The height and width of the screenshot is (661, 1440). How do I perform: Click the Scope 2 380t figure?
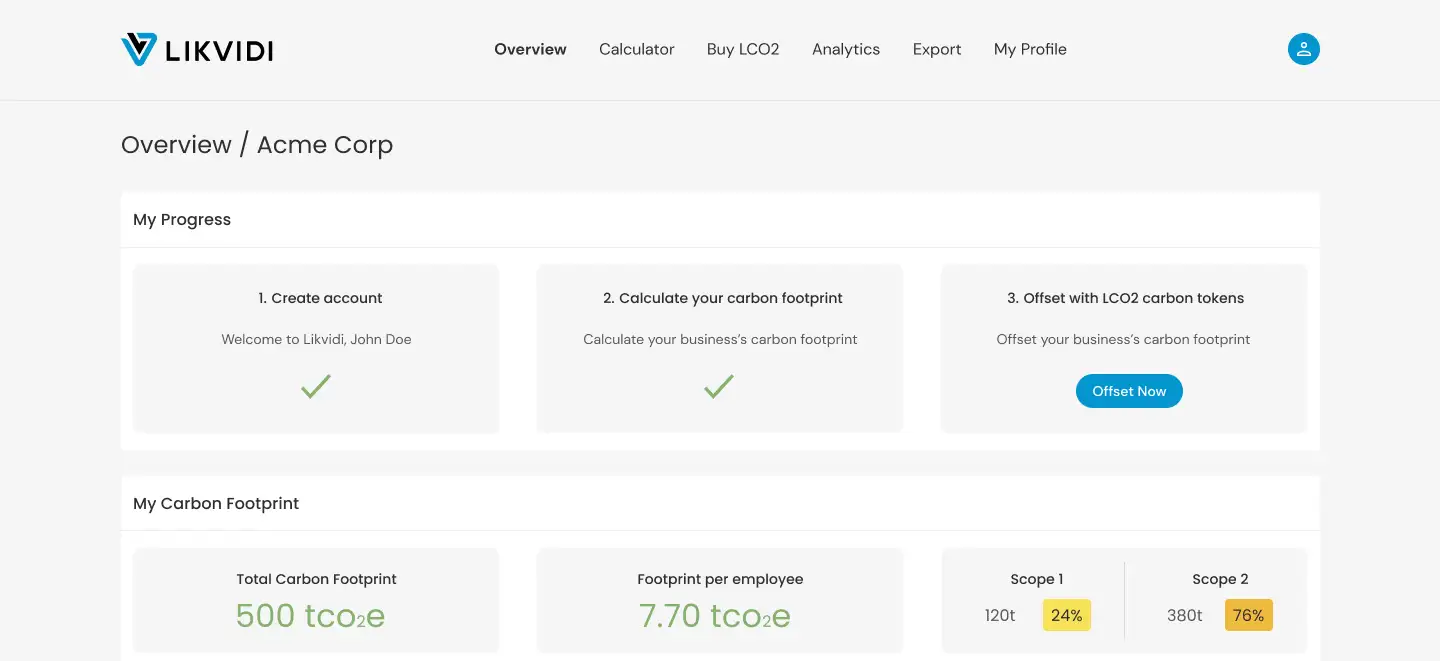pyautogui.click(x=1184, y=615)
